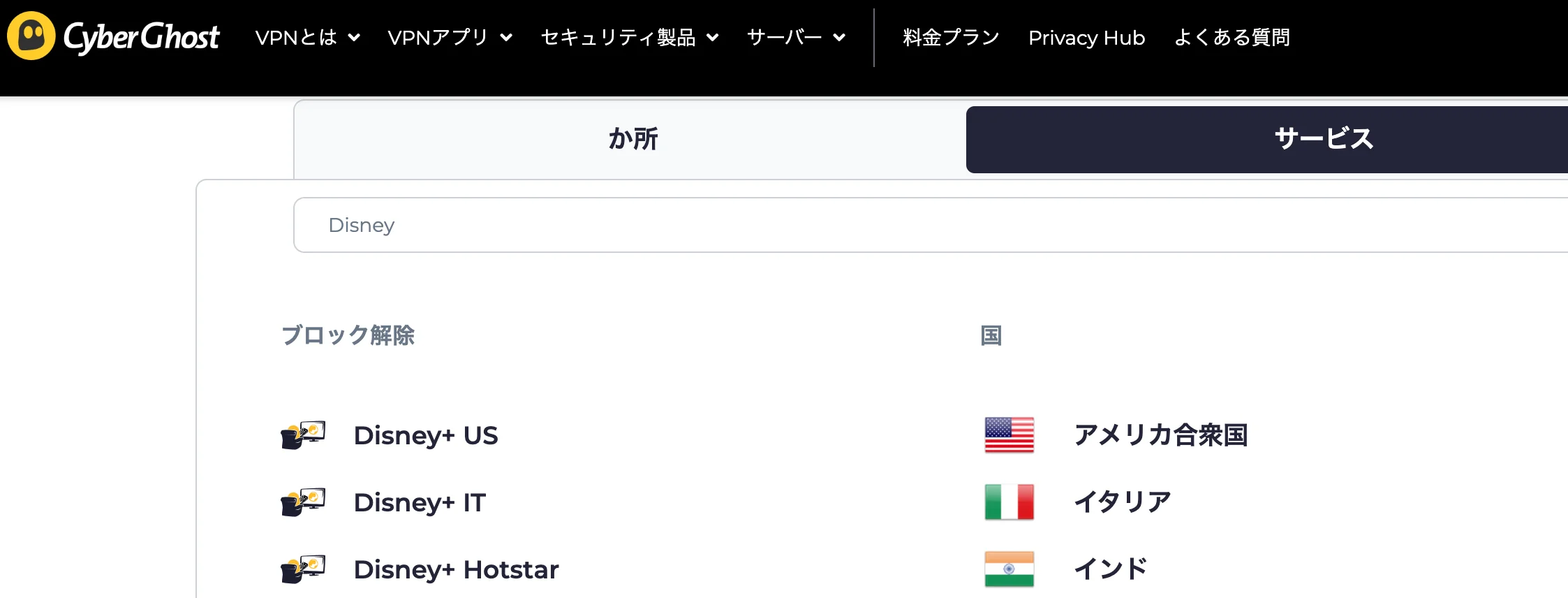Image resolution: width=1568 pixels, height=598 pixels.
Task: Switch to the か所 tab
Action: pos(633,139)
